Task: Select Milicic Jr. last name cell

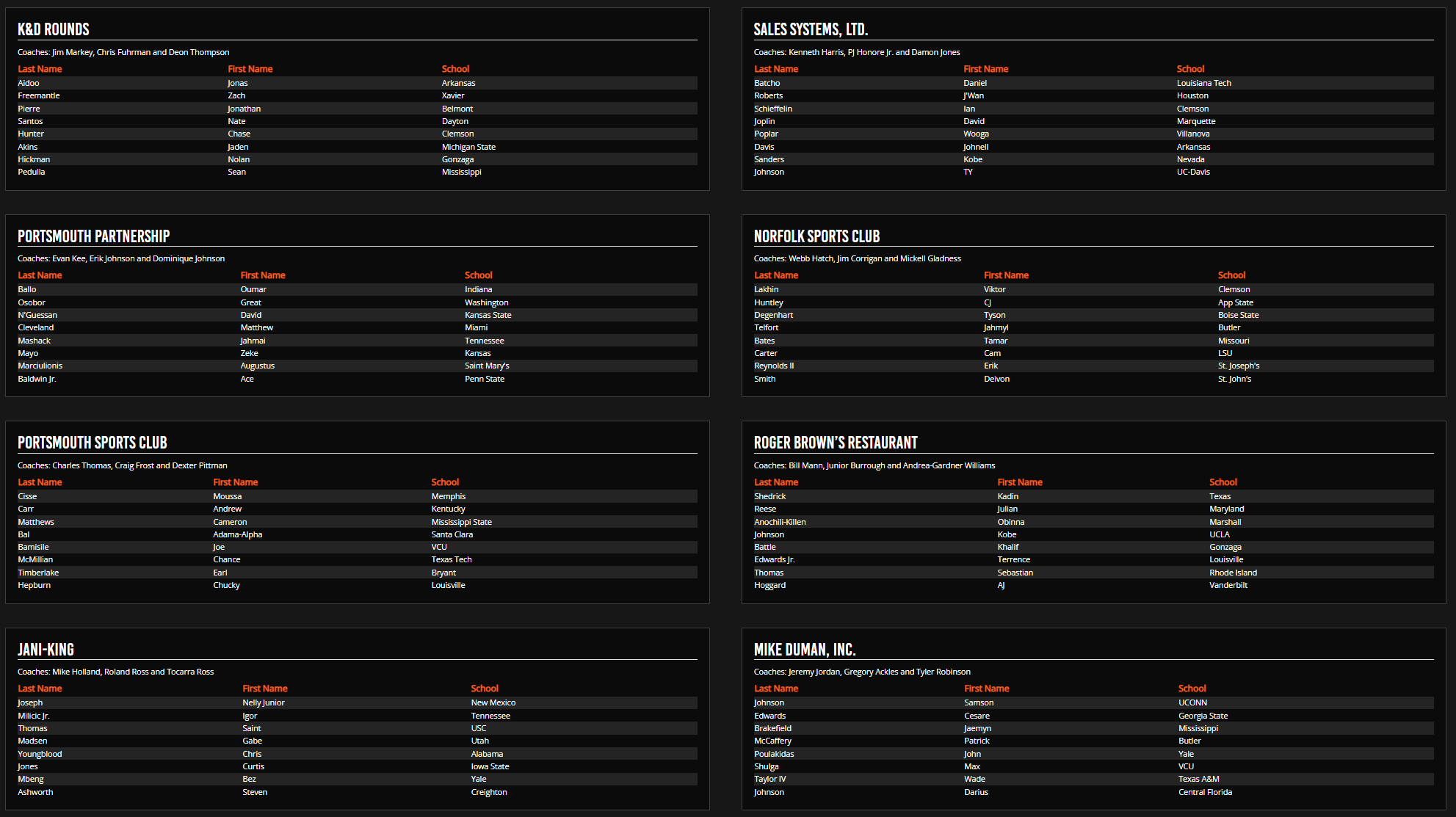Action: tap(34, 716)
